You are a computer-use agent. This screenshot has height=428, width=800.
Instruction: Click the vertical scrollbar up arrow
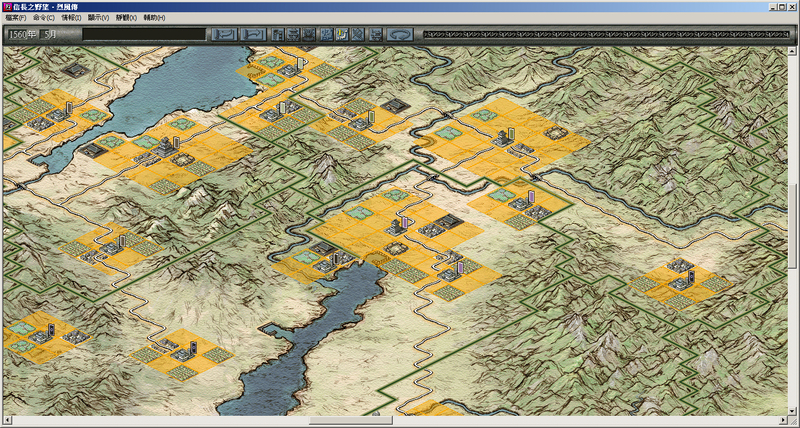792,51
